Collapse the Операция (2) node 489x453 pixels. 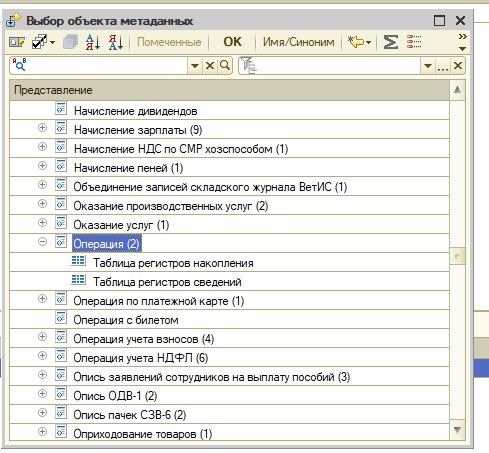point(42,241)
